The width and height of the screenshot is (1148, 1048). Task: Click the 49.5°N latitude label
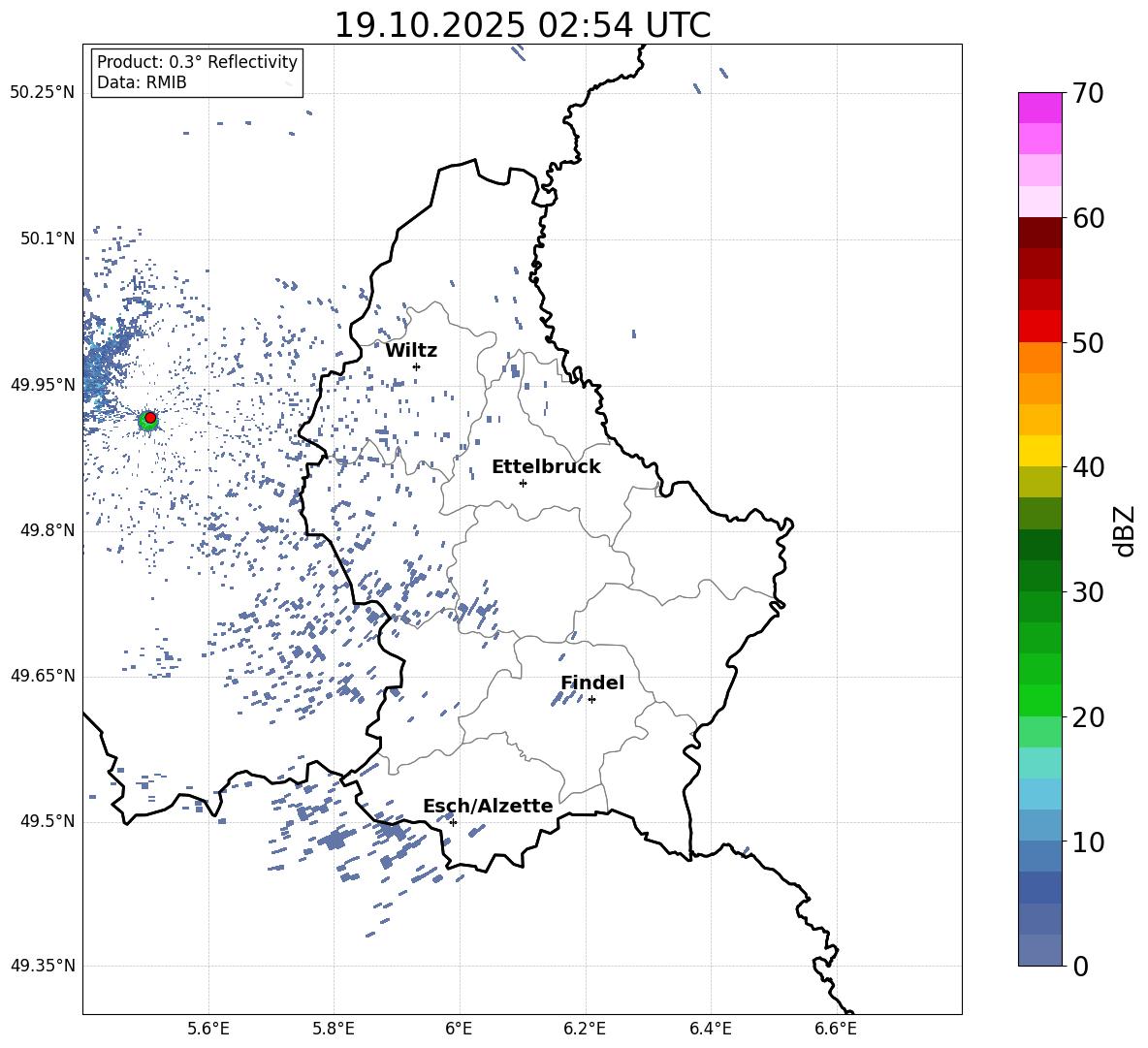tap(48, 821)
